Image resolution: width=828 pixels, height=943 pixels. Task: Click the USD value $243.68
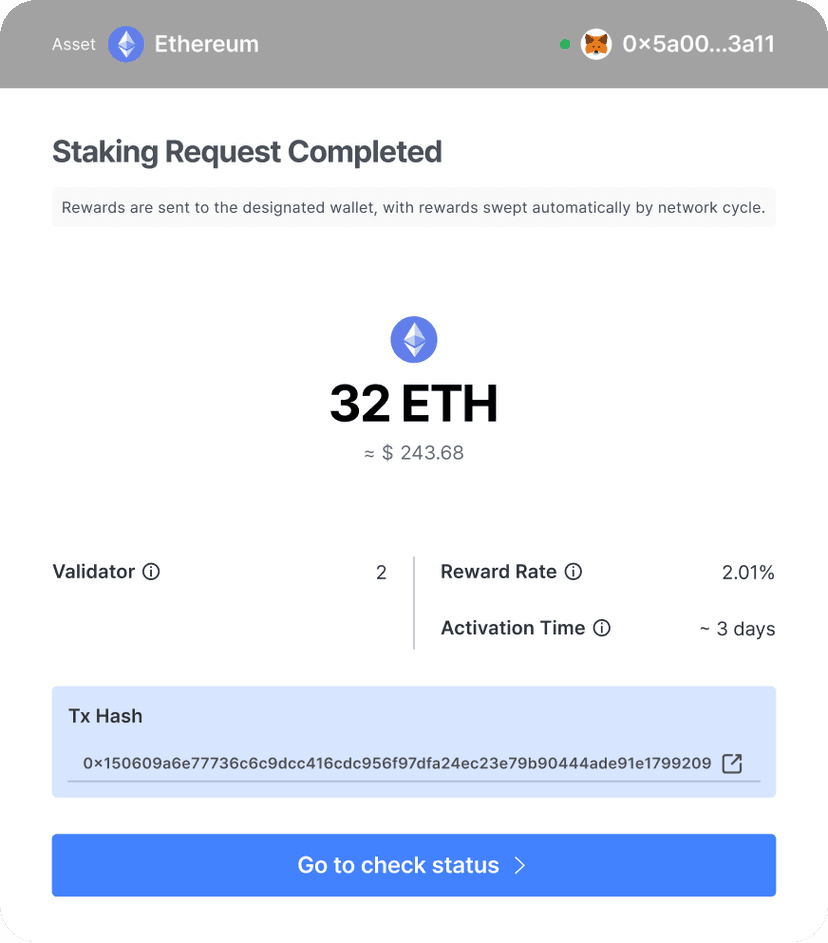[413, 452]
